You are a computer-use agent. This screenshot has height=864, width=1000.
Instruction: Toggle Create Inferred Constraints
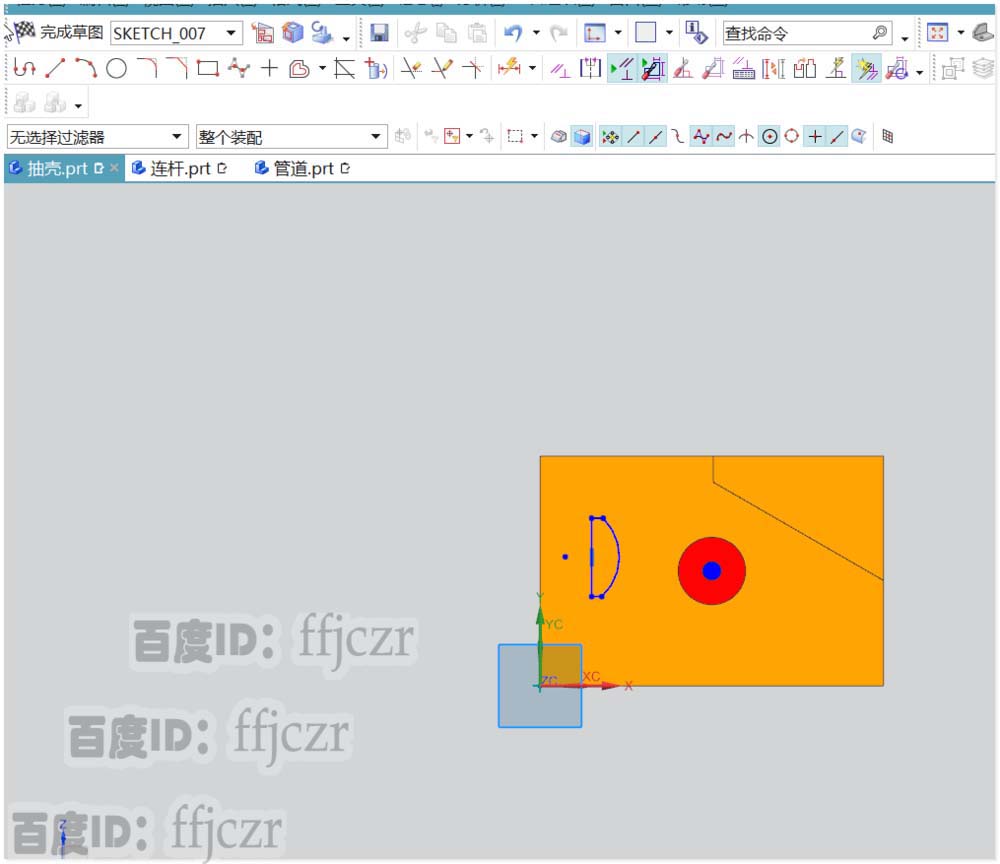(x=866, y=68)
